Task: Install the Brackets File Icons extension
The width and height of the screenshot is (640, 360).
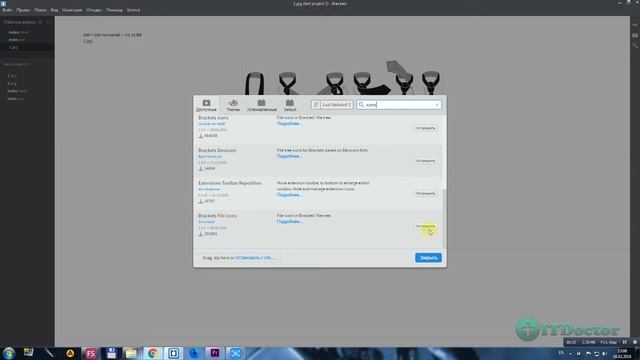Action: pos(425,226)
